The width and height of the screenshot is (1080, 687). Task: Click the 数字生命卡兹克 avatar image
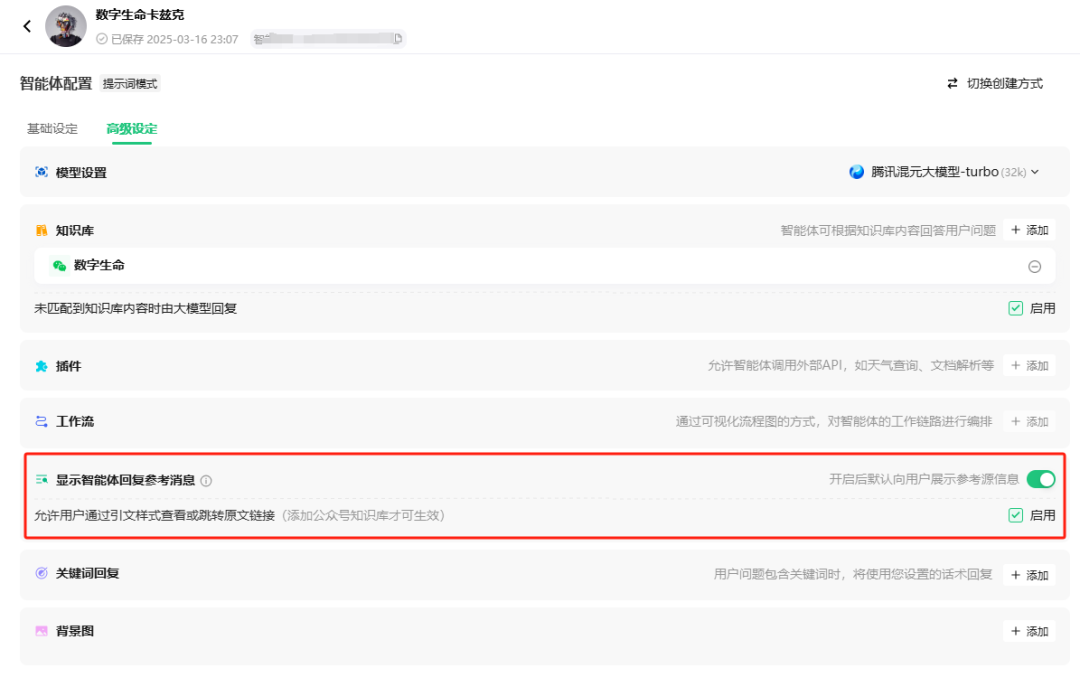66,26
